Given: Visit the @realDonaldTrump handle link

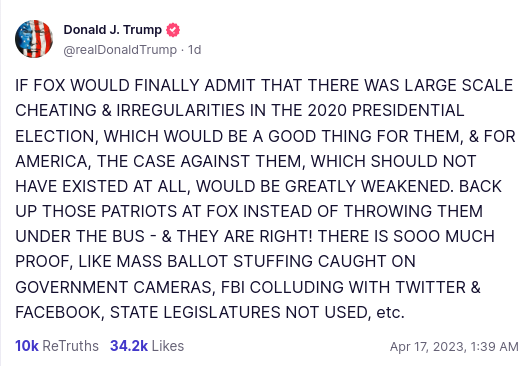Looking at the screenshot, I should (120, 50).
